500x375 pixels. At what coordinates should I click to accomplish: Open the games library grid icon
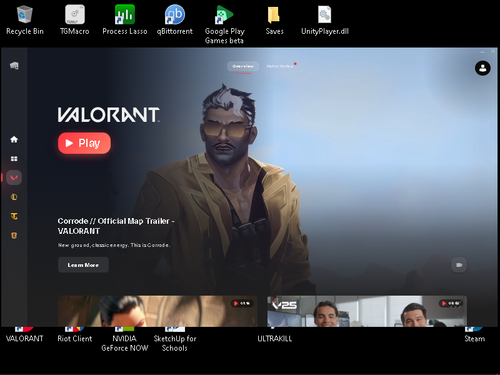(x=14, y=159)
